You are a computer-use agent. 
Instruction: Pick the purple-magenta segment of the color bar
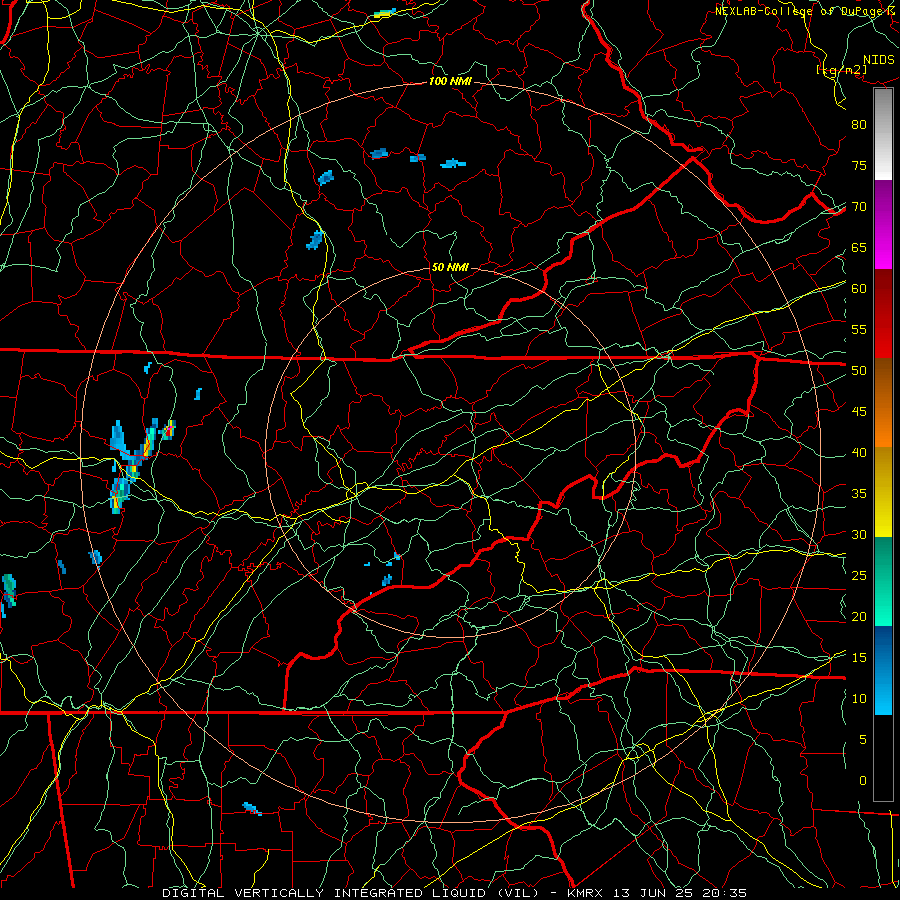pos(883,225)
